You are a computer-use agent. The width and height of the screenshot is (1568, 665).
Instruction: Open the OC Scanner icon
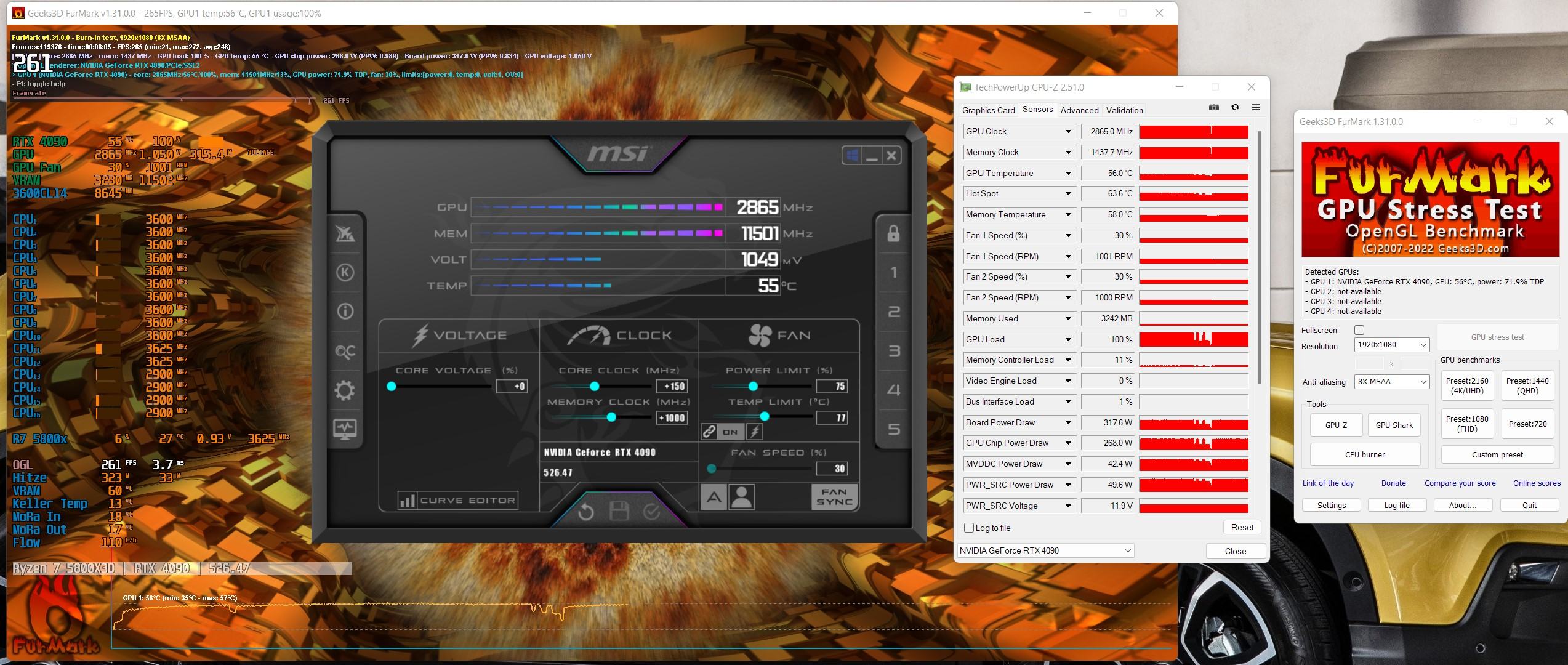click(345, 352)
